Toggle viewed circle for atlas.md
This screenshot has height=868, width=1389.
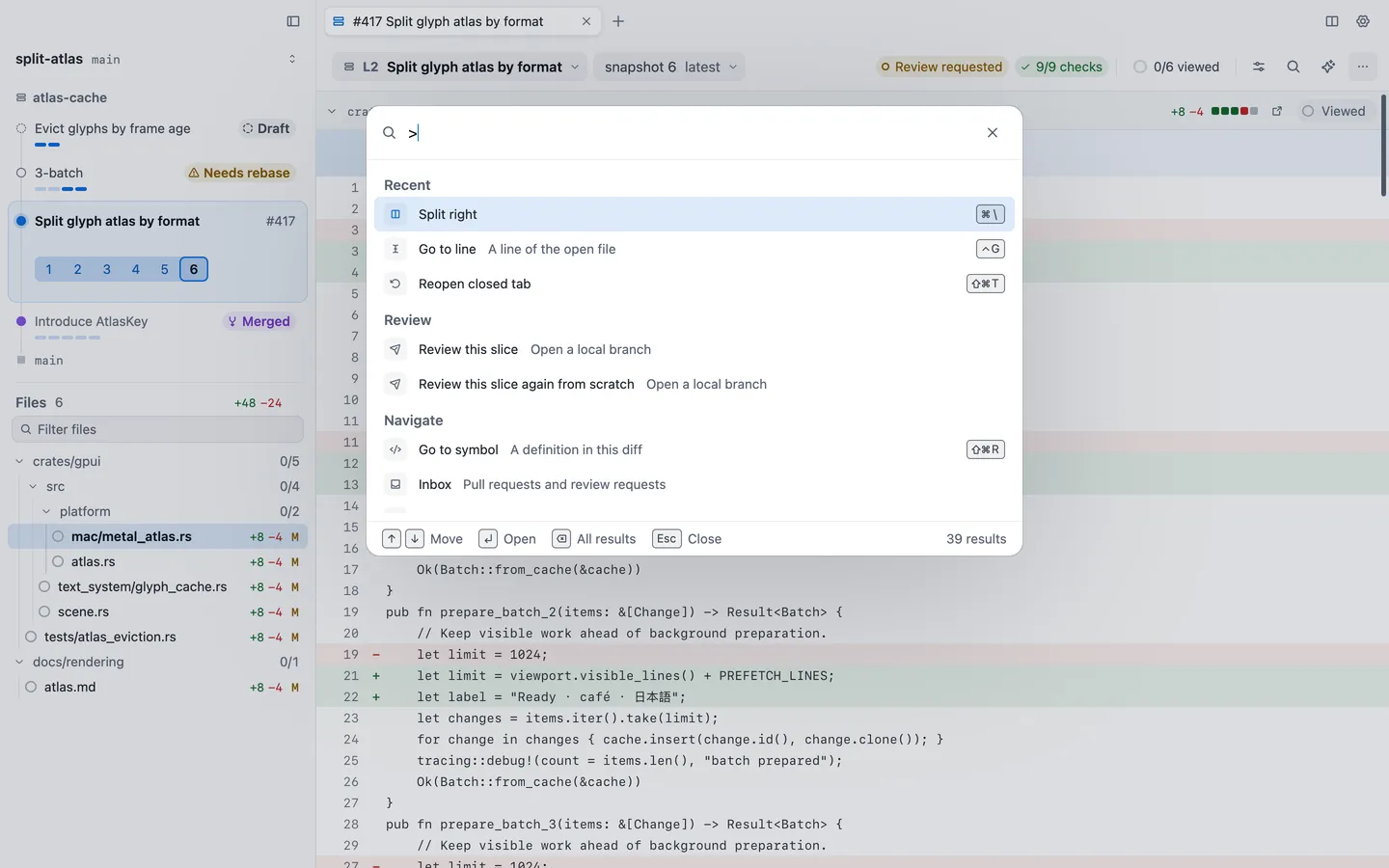point(31,687)
